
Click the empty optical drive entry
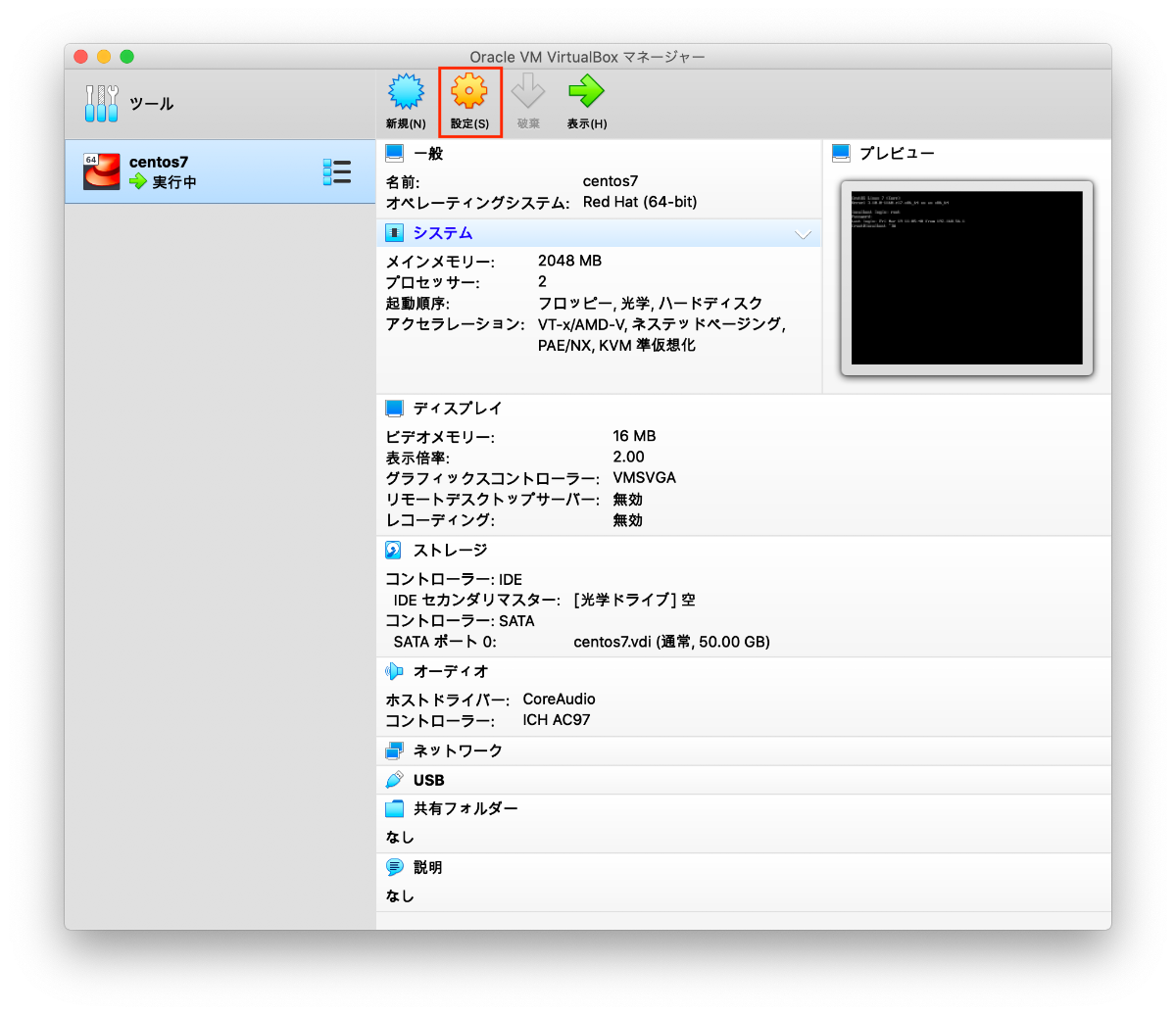pos(635,601)
